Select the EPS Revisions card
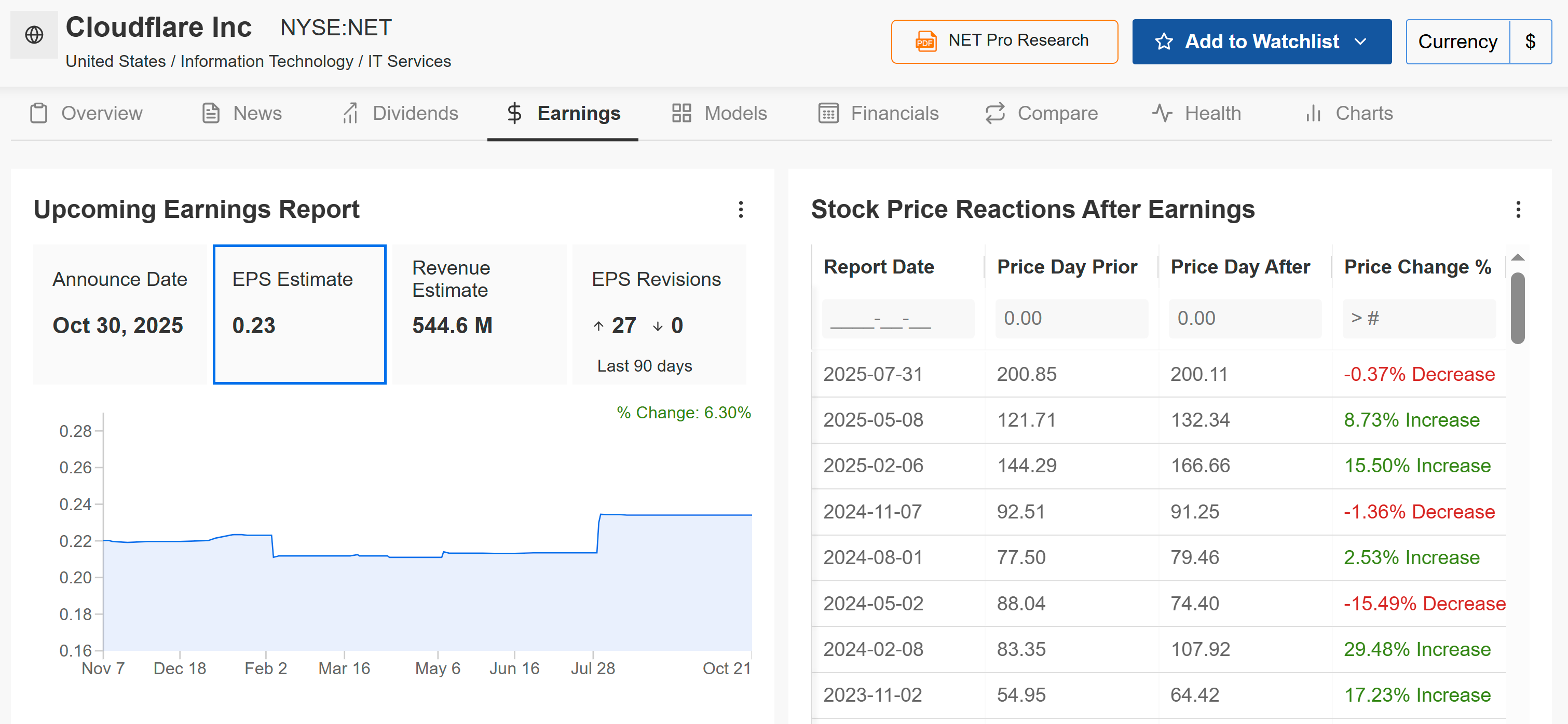 (659, 314)
